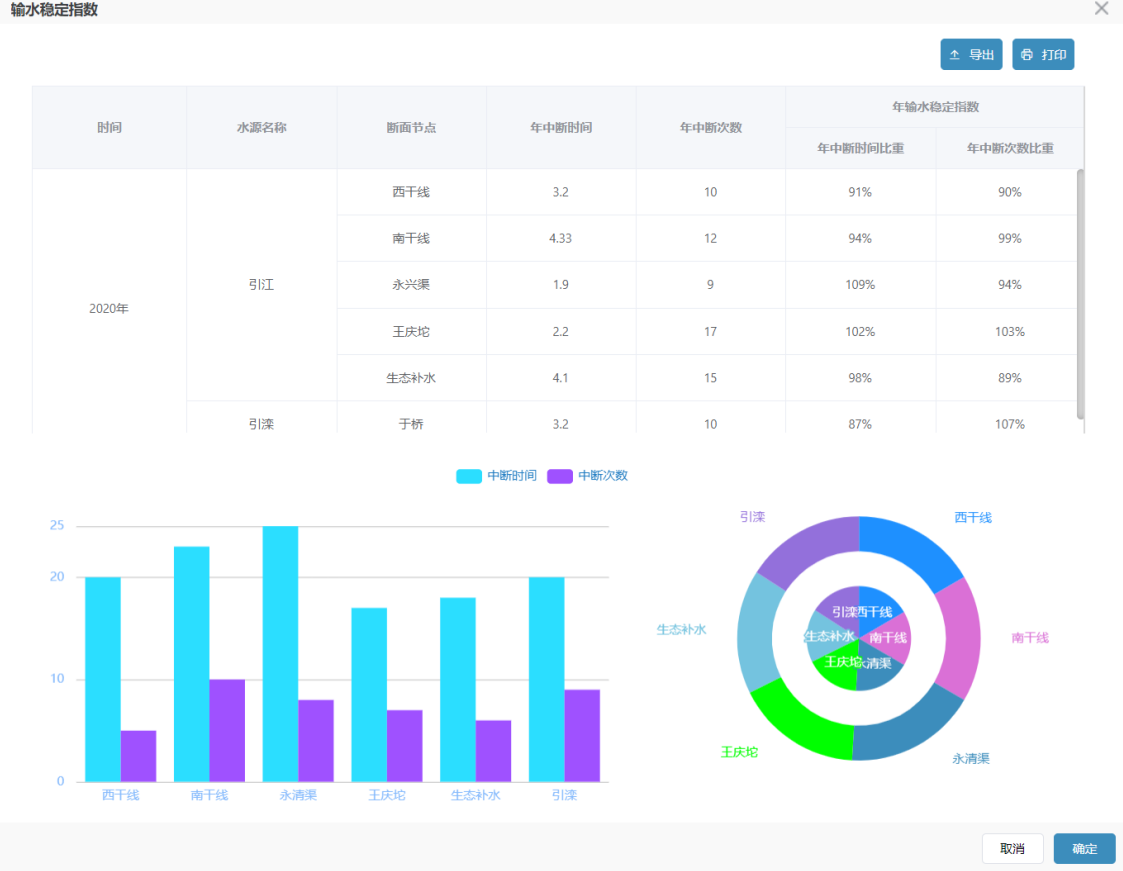Toggle the 中断次数 purple legend swatch

[x=559, y=476]
